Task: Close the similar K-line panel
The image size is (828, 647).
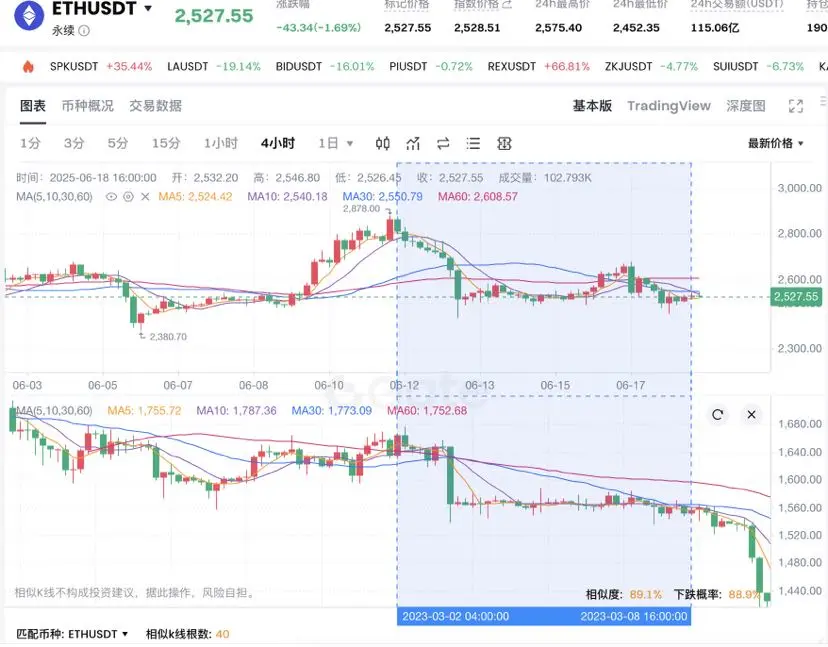Action: (x=751, y=415)
